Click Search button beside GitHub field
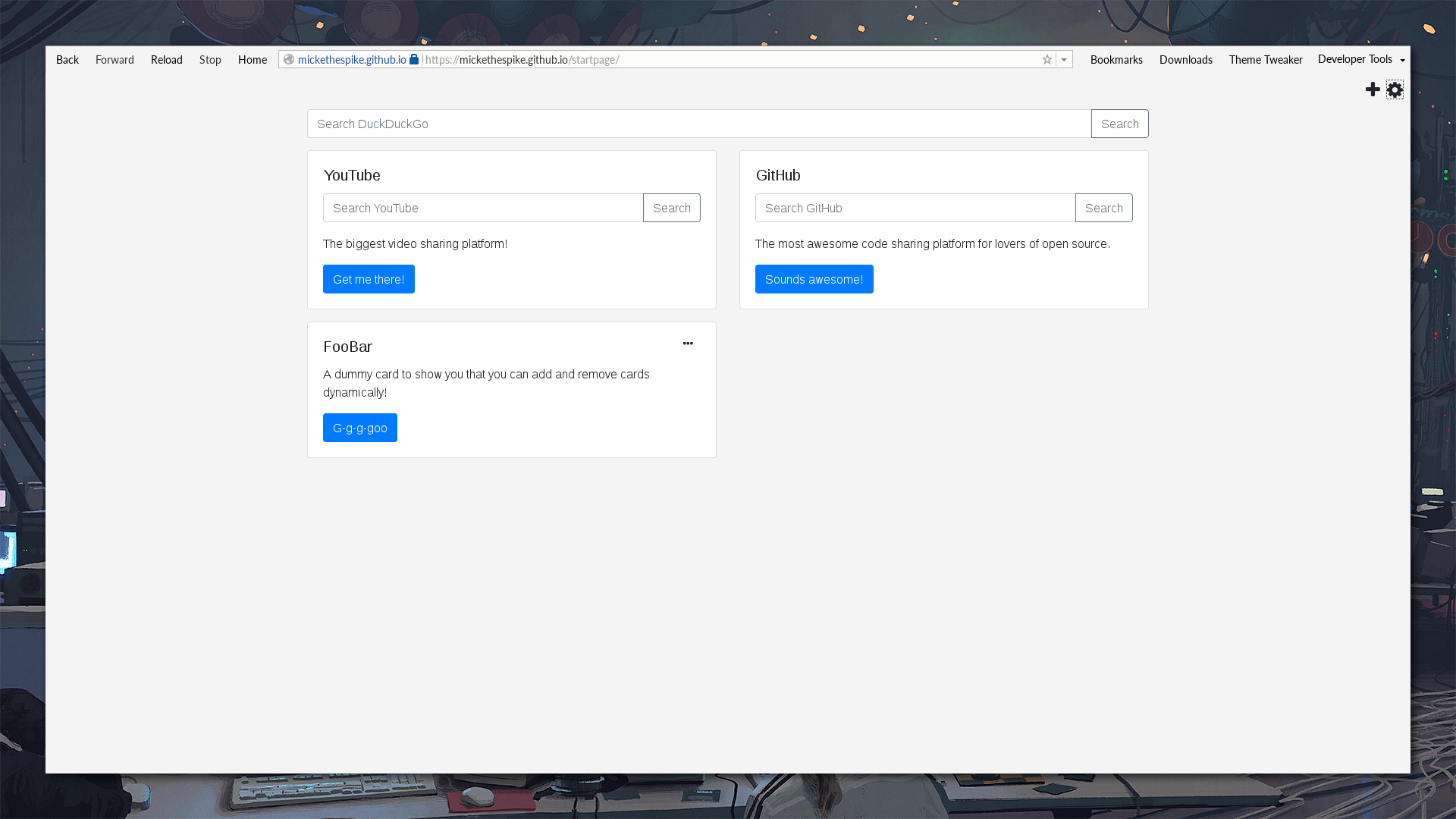The image size is (1456, 819). coord(1103,208)
